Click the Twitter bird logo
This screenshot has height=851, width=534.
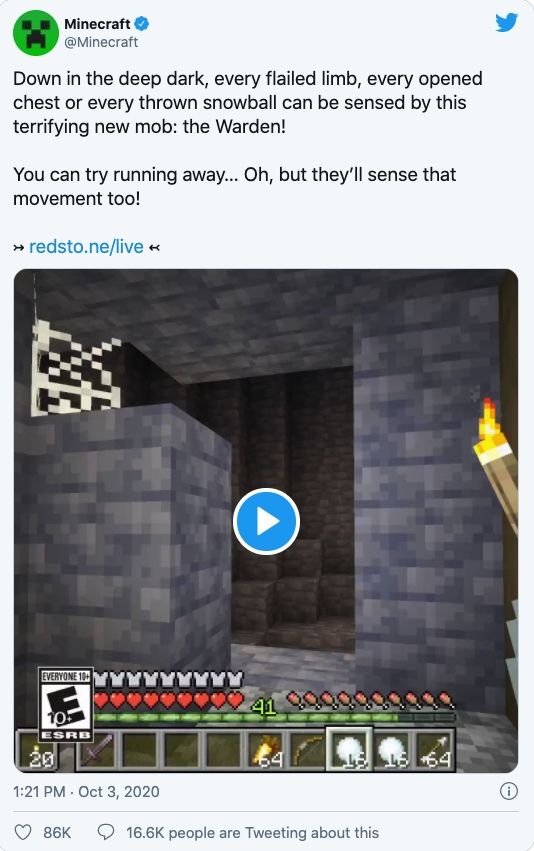pyautogui.click(x=506, y=22)
